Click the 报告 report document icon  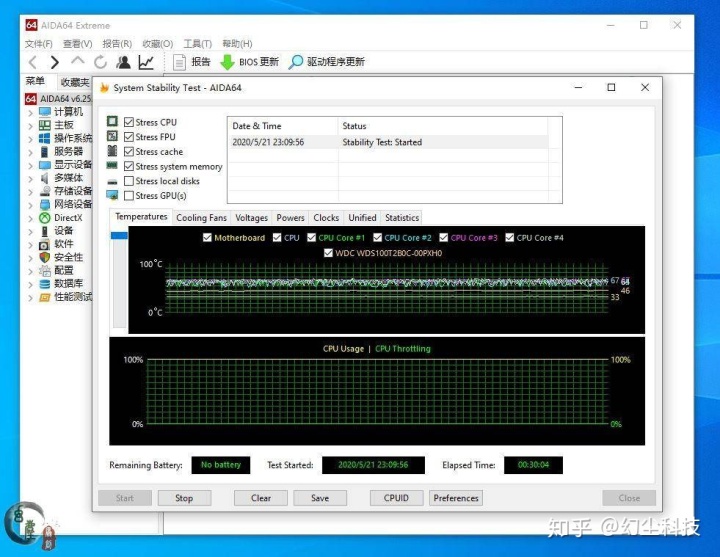coord(179,62)
